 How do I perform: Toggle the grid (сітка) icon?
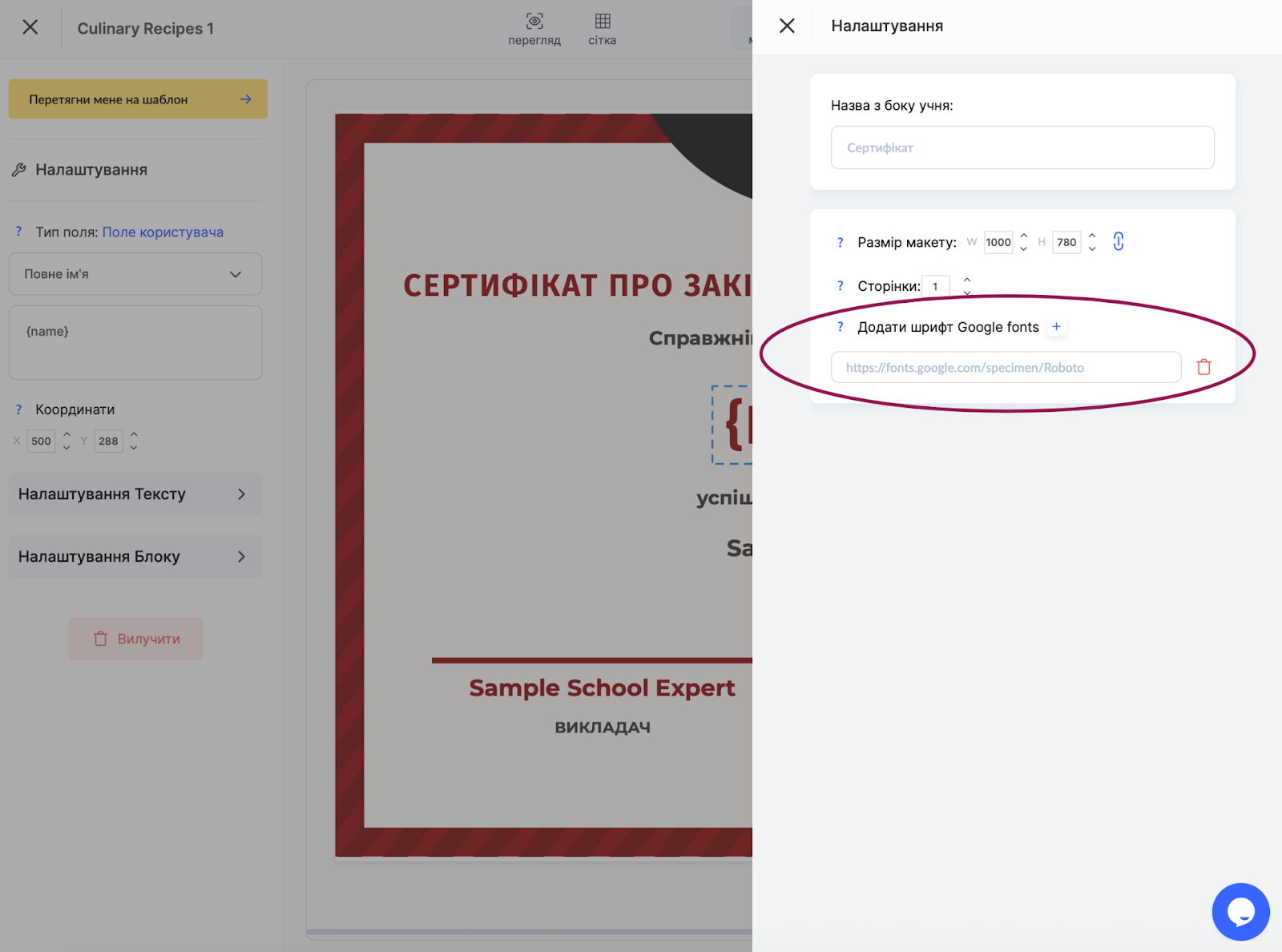tap(603, 22)
